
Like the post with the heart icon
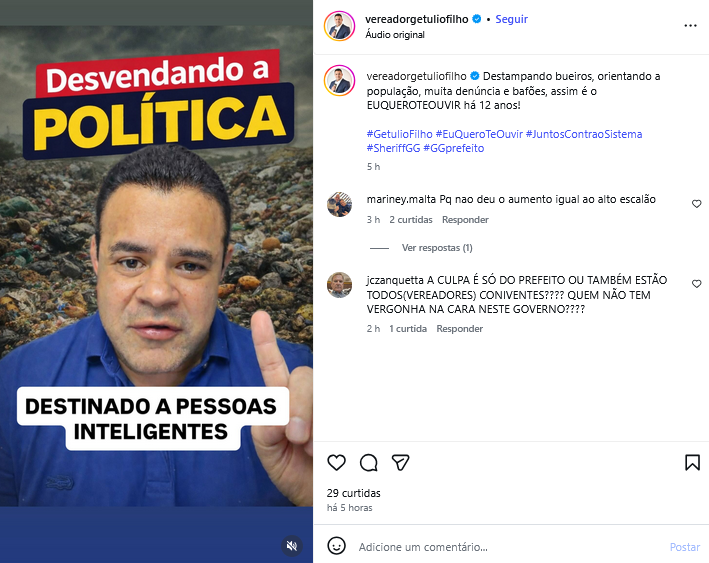(336, 463)
